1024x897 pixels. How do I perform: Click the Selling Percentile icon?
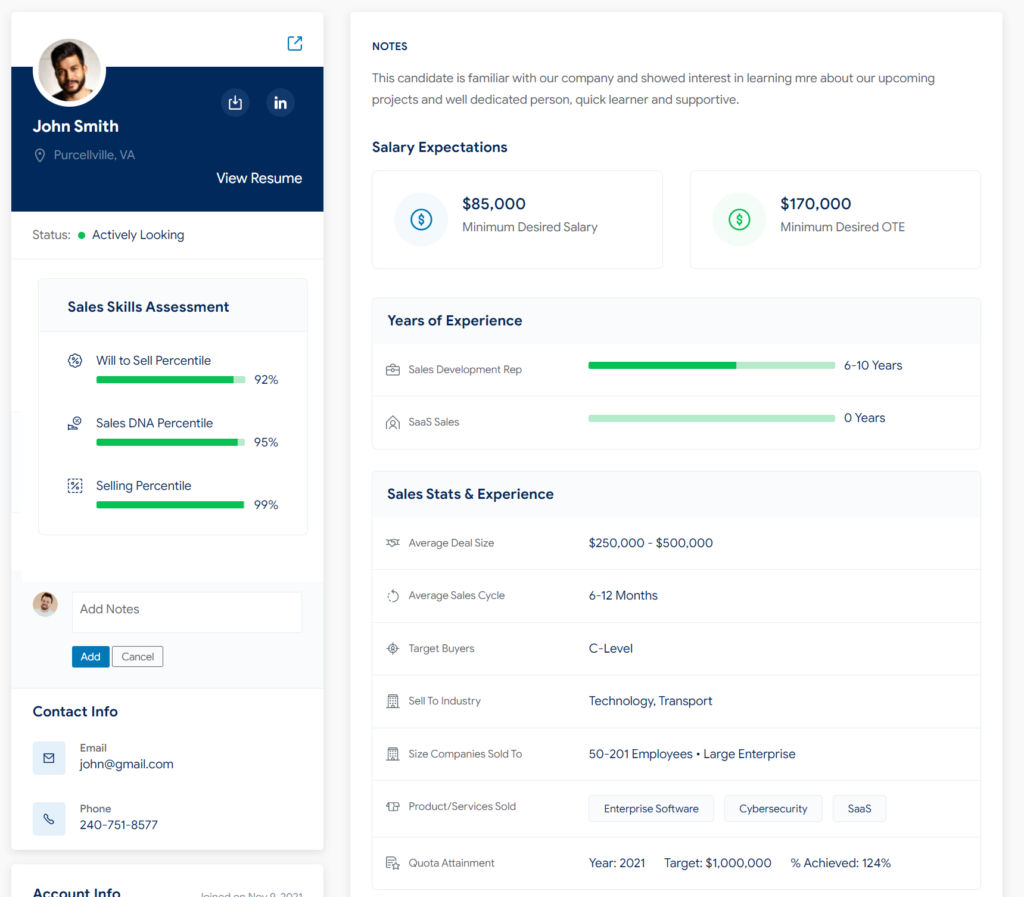pyautogui.click(x=75, y=486)
